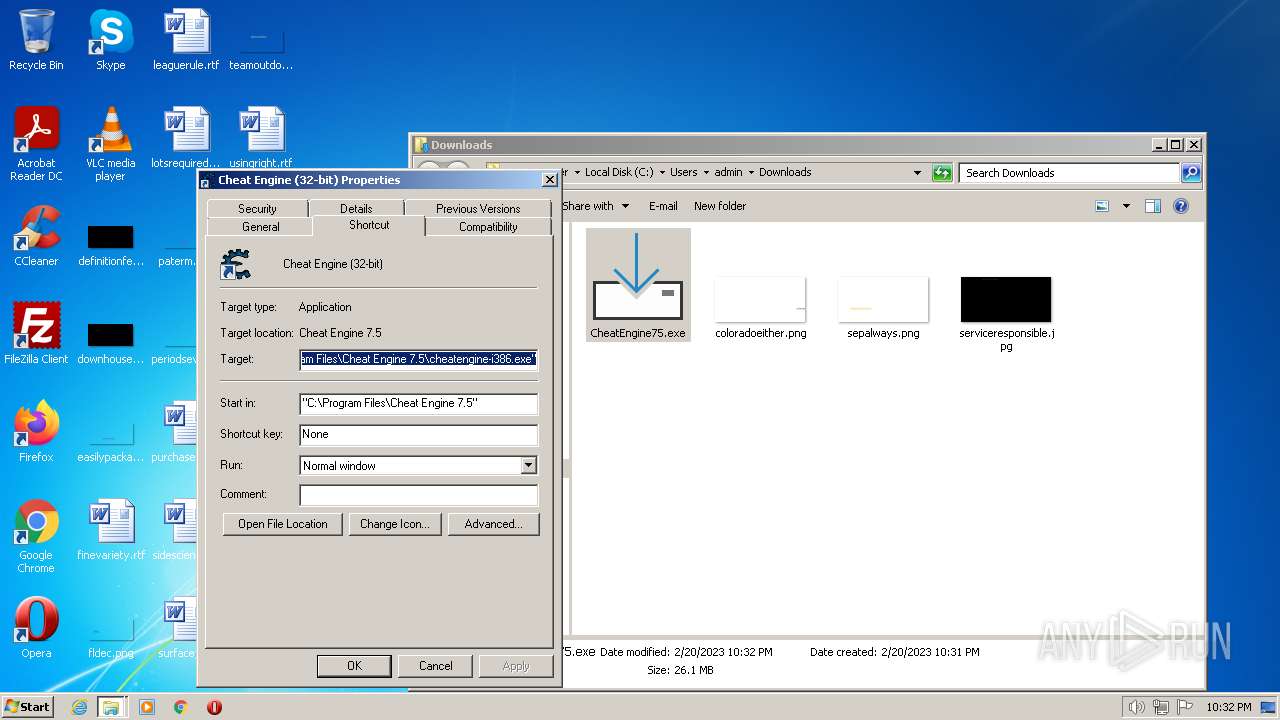Open Start menu
The image size is (1280, 720).
[28, 707]
